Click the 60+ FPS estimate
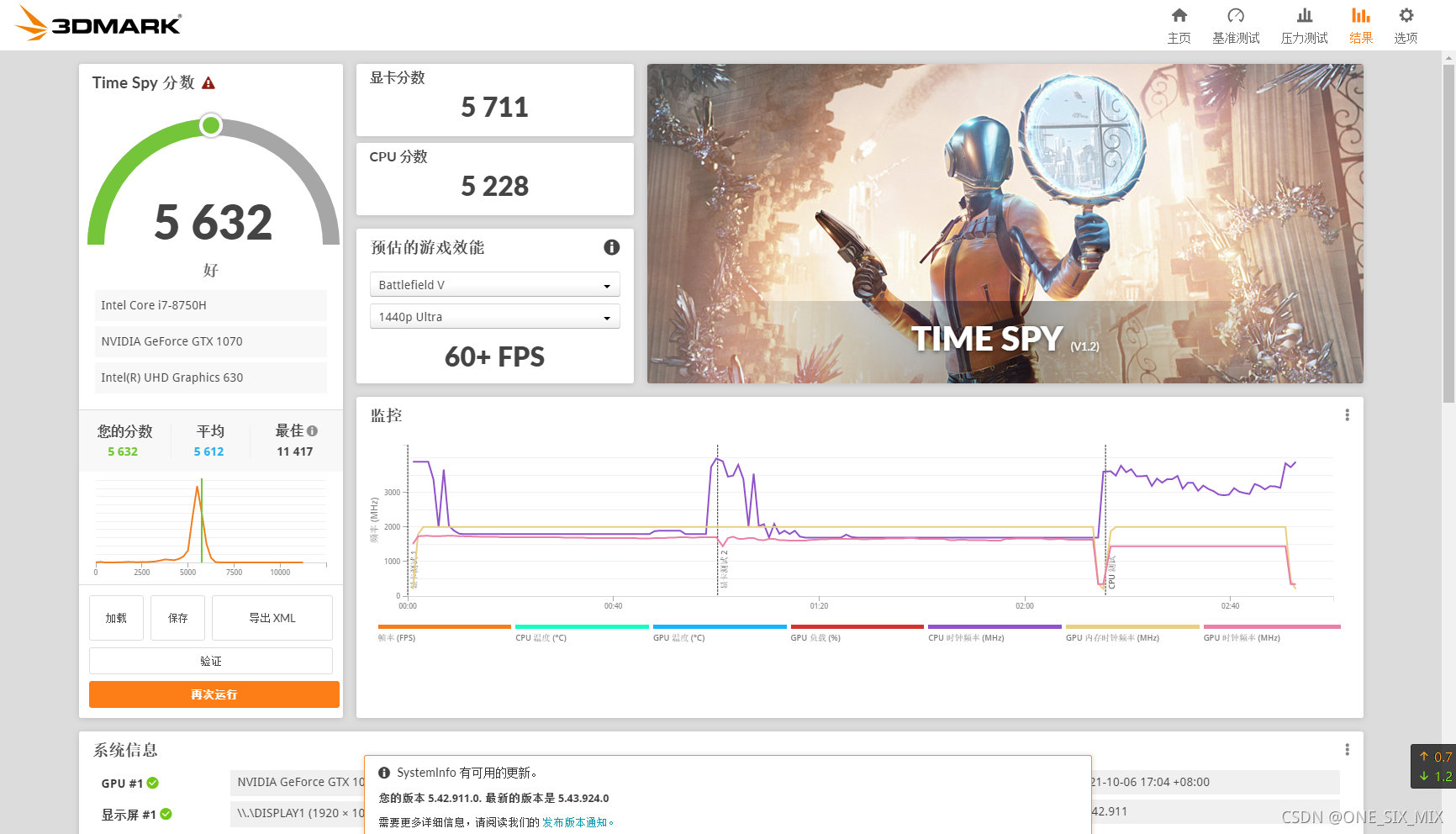 pyautogui.click(x=494, y=357)
